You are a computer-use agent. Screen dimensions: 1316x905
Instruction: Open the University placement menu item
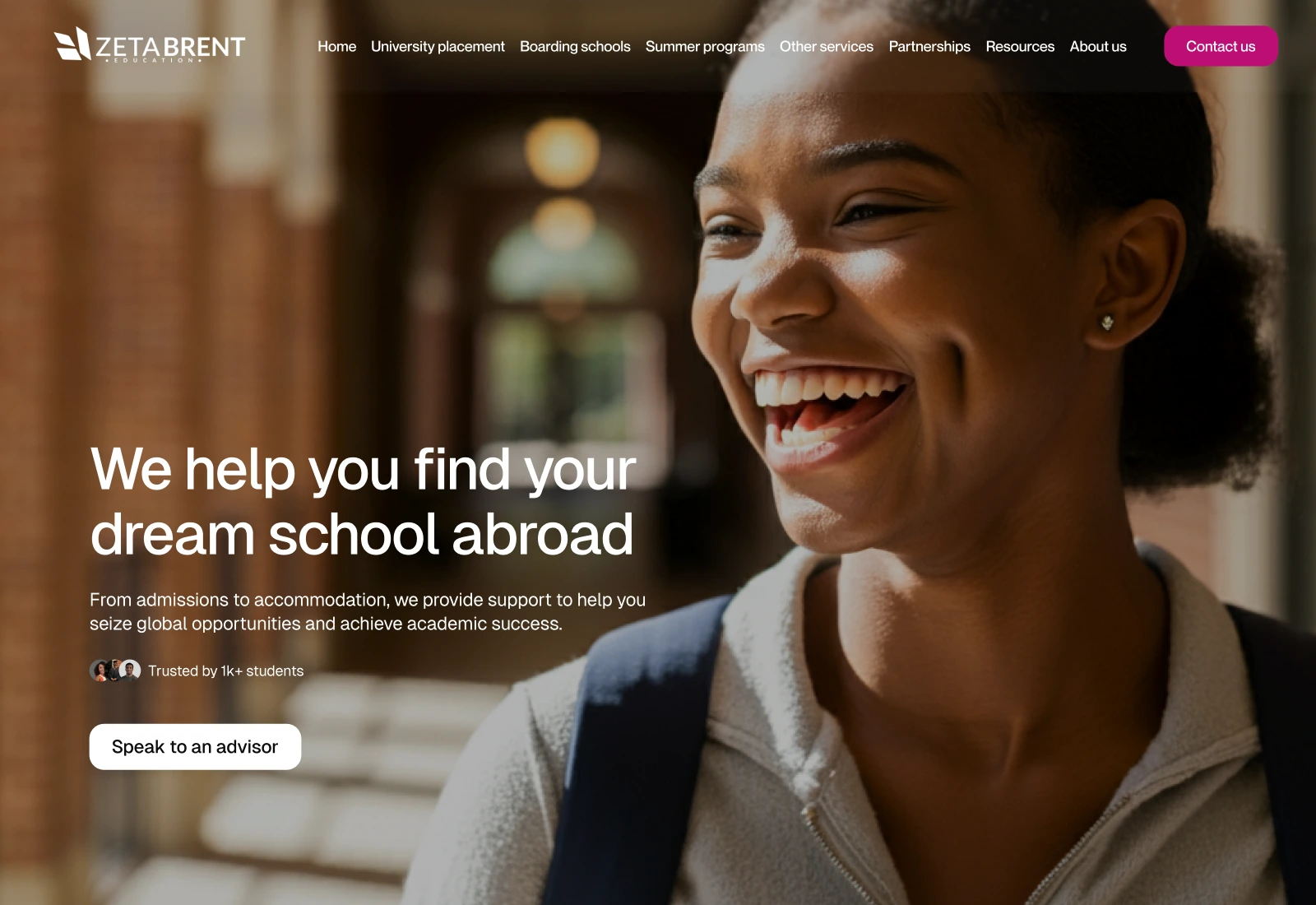[x=438, y=47]
